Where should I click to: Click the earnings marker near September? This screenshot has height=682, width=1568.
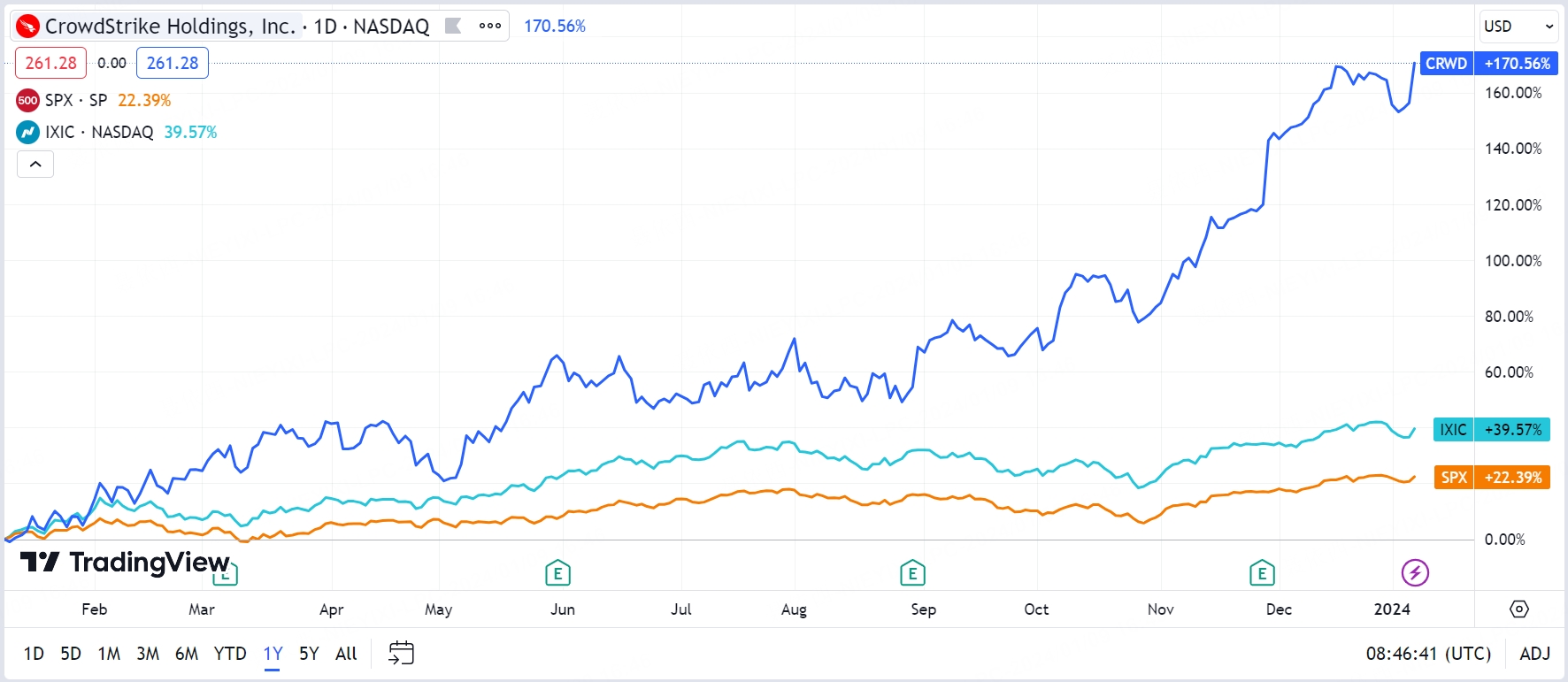[x=912, y=574]
